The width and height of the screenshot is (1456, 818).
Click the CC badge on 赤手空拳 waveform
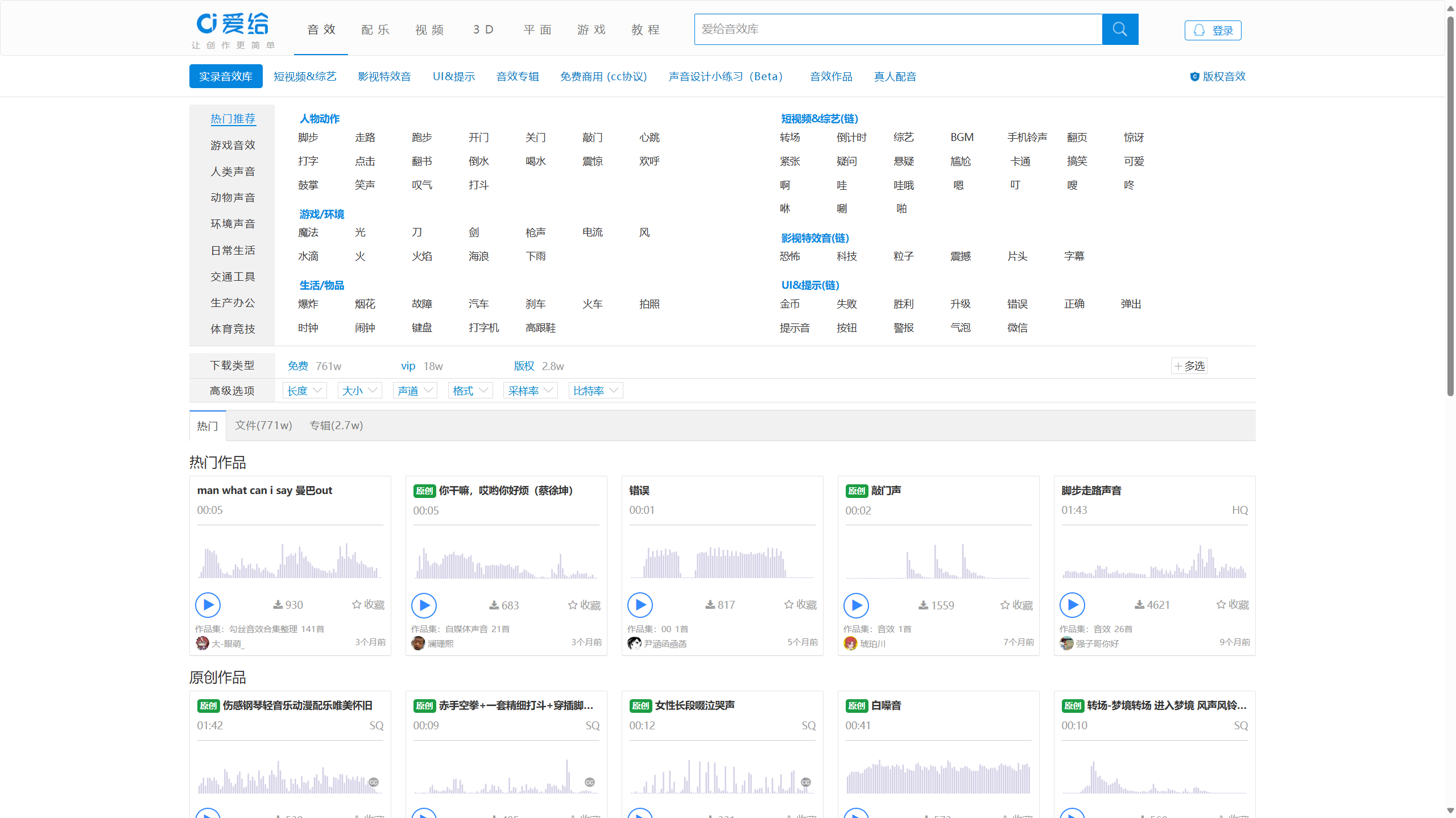pos(590,782)
